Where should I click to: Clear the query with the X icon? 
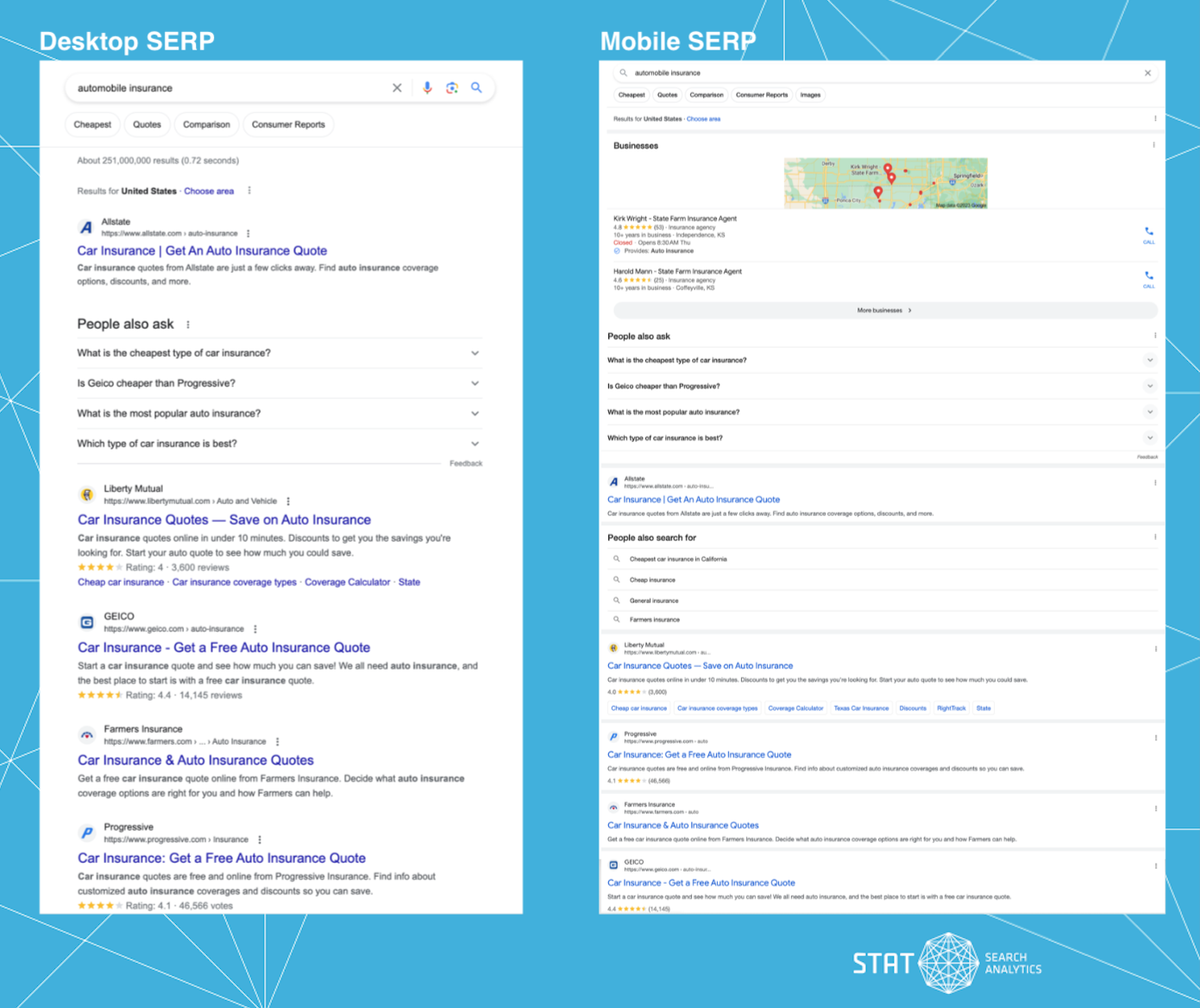pyautogui.click(x=397, y=87)
